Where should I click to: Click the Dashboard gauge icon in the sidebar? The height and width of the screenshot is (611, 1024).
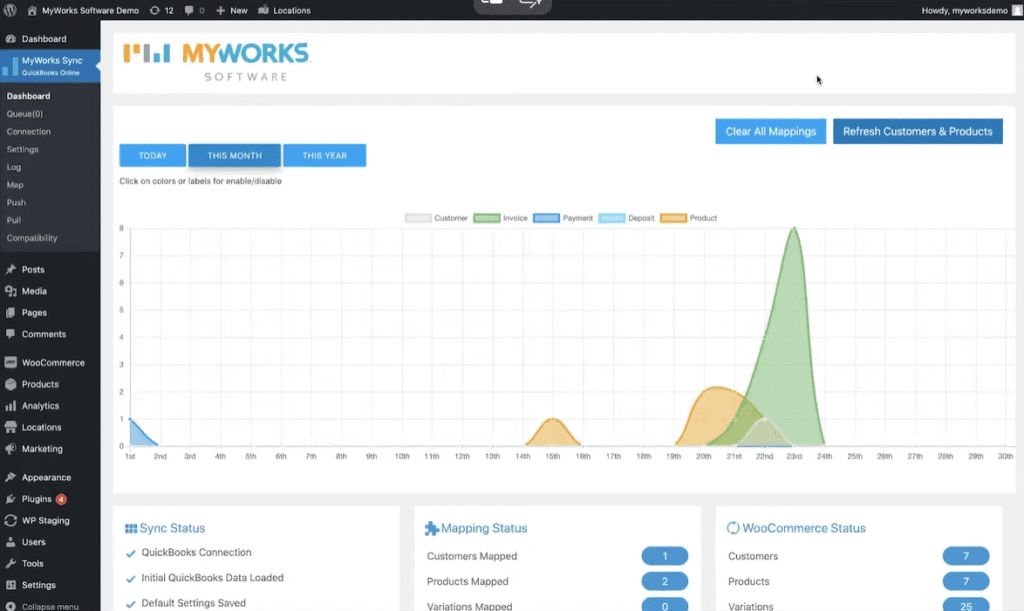click(10, 39)
